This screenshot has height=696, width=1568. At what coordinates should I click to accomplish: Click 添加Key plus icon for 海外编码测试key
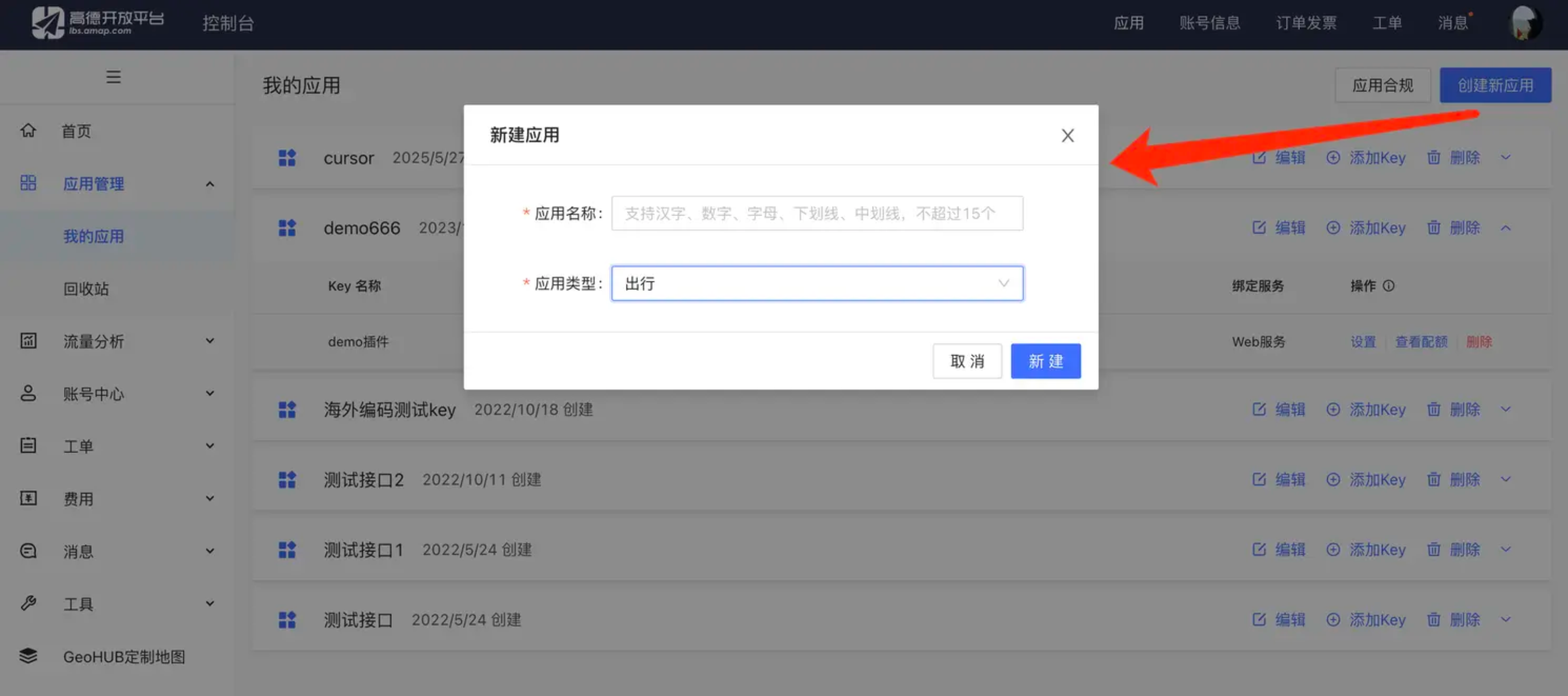click(x=1333, y=409)
